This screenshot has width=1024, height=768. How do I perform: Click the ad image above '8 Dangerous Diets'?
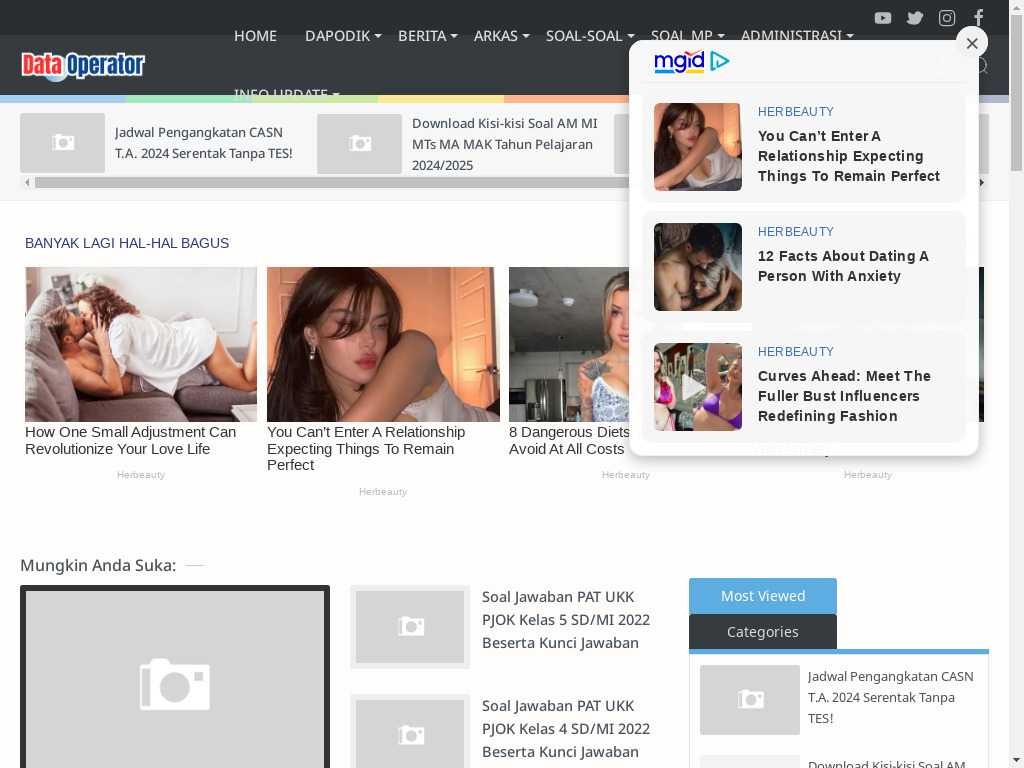click(x=568, y=344)
